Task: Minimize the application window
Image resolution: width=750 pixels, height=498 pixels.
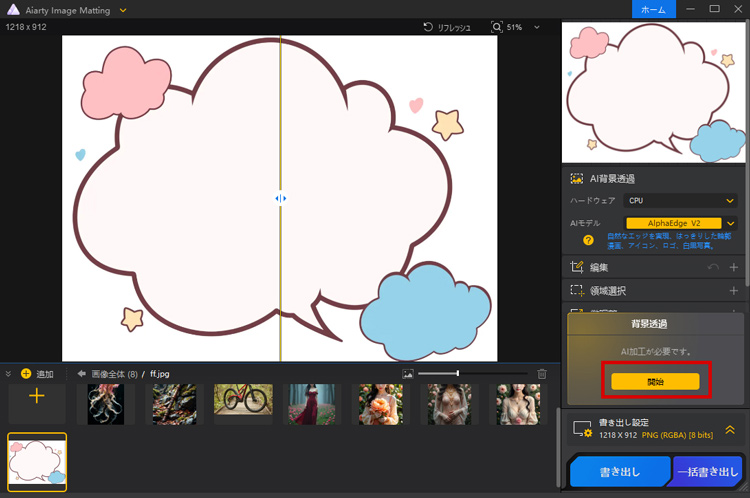Action: click(x=690, y=9)
